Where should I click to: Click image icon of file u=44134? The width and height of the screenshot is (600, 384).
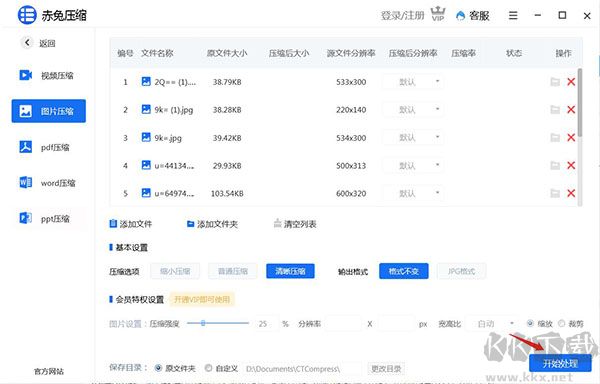[x=146, y=165]
